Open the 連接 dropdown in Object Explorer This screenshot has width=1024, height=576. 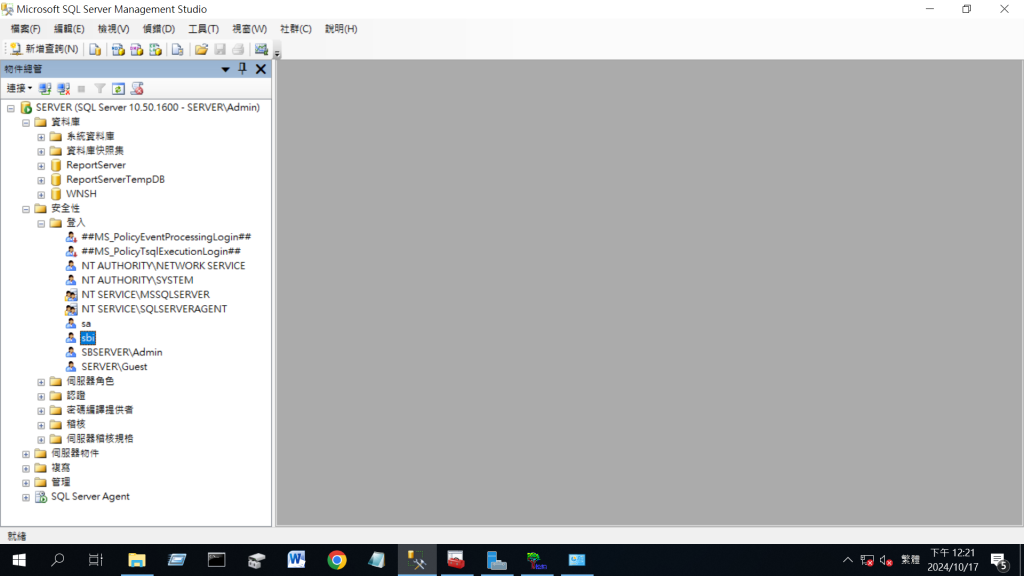(19, 89)
